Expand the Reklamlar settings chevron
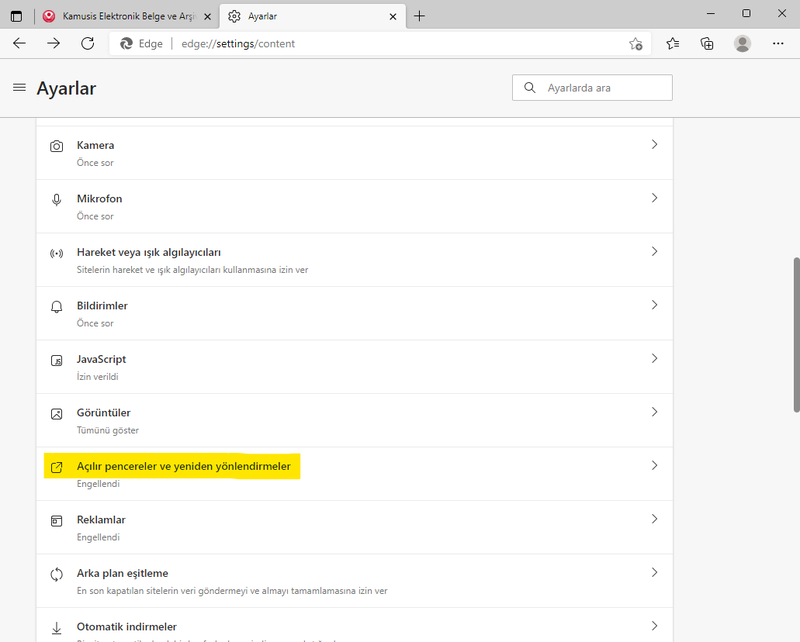Image resolution: width=800 pixels, height=642 pixels. click(x=655, y=520)
